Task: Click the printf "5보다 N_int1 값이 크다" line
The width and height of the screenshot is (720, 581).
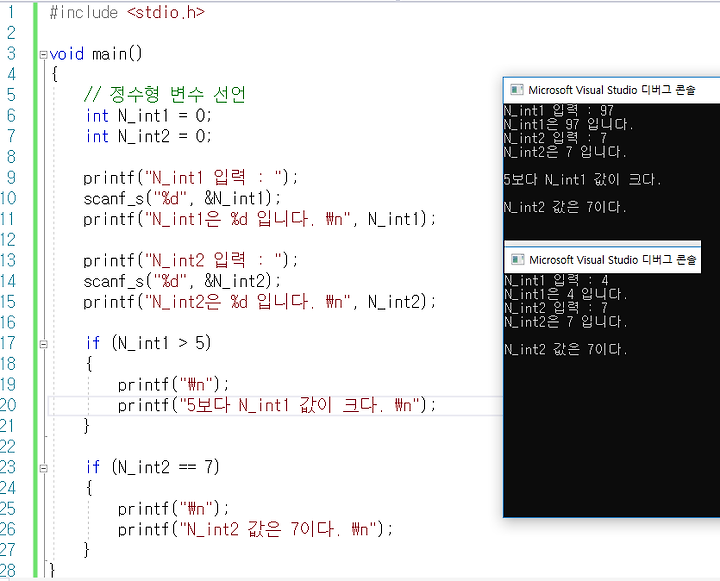Action: (x=277, y=406)
